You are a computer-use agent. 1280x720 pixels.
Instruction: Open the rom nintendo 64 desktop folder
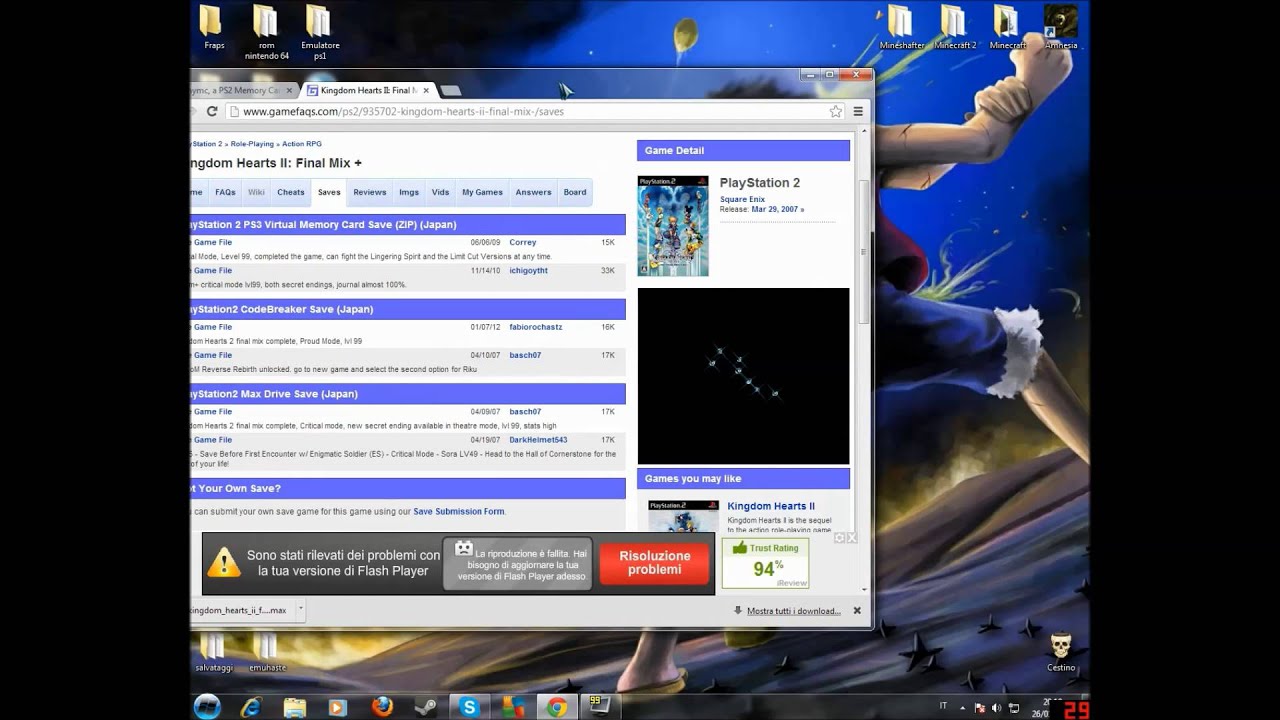point(267,32)
